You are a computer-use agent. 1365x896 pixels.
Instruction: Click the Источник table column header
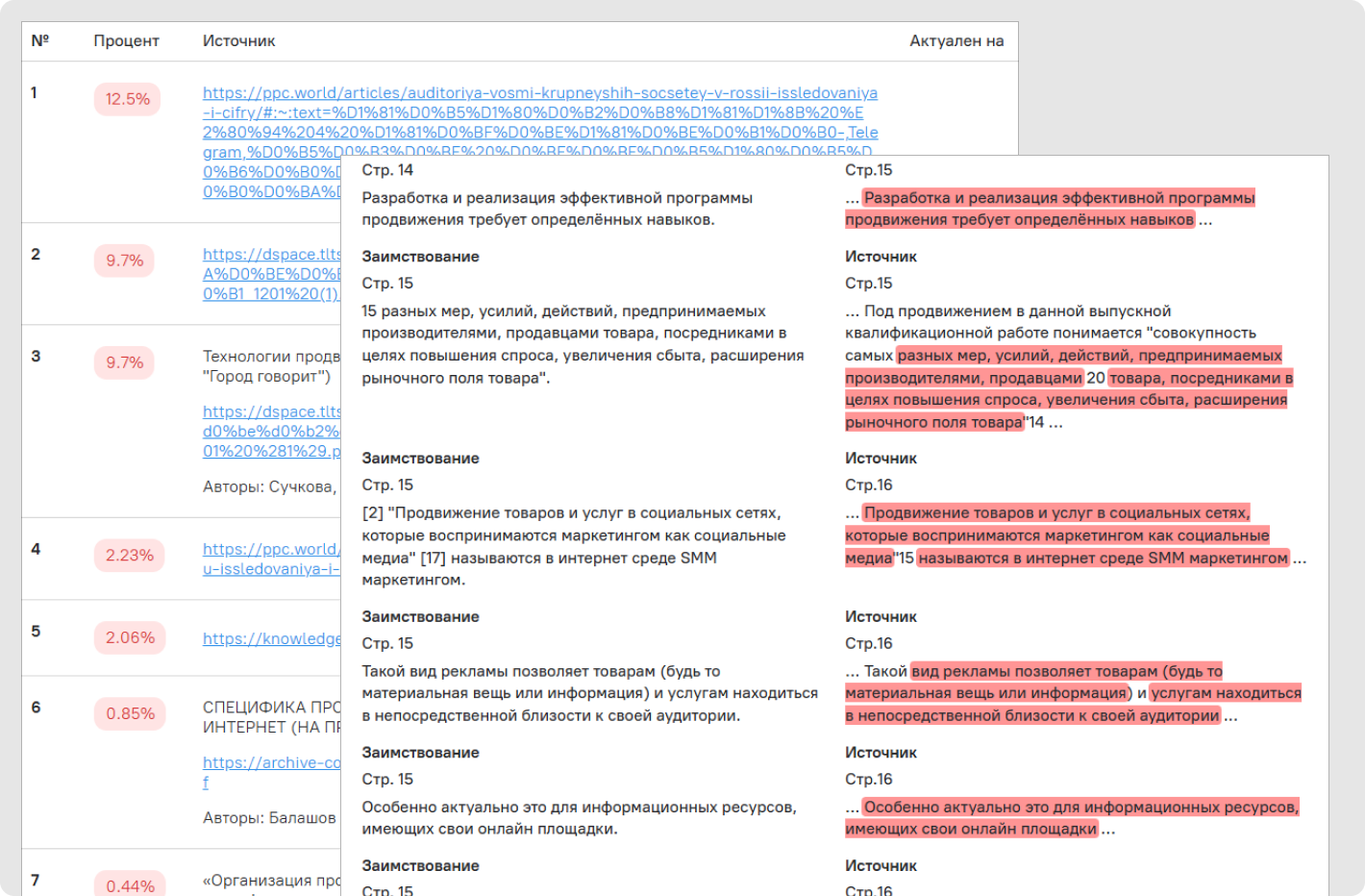click(x=238, y=41)
